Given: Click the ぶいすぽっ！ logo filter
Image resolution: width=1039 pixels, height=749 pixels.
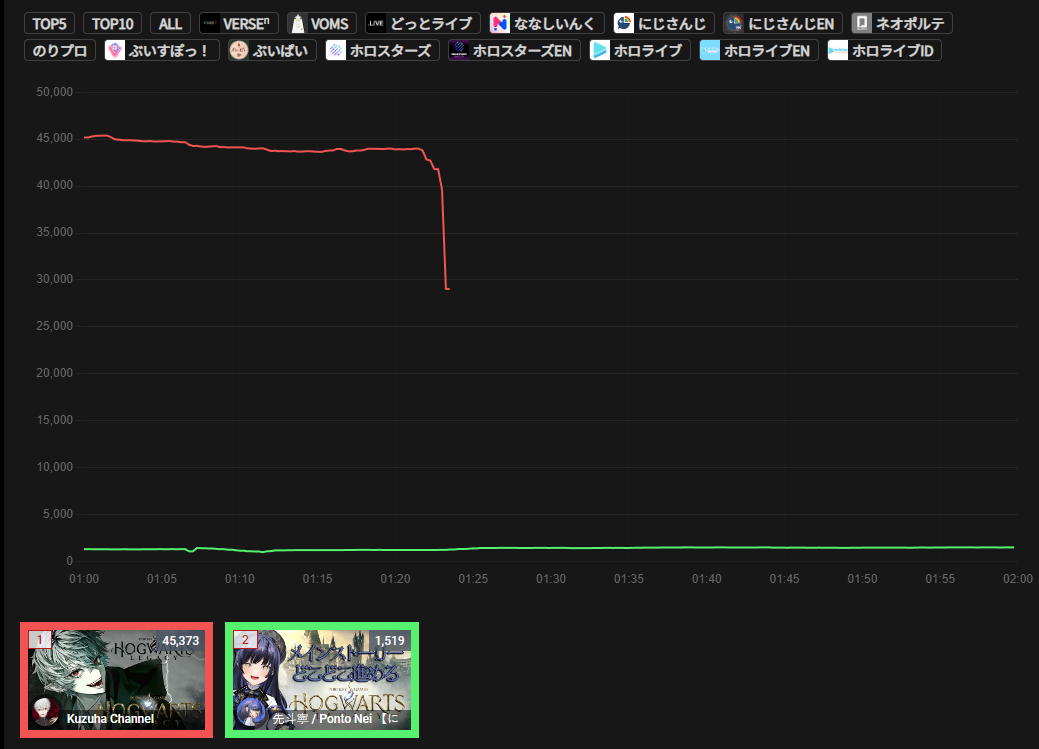Looking at the screenshot, I should pyautogui.click(x=162, y=50).
